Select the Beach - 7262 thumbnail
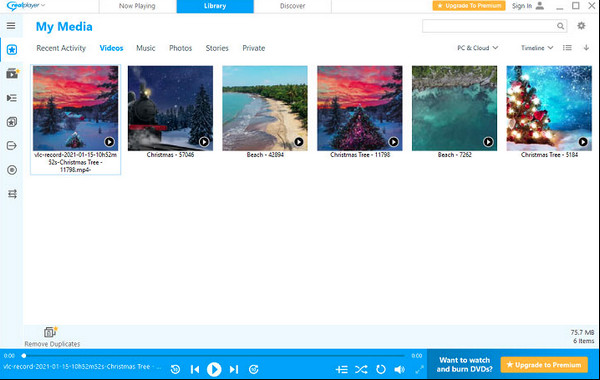 pos(454,108)
